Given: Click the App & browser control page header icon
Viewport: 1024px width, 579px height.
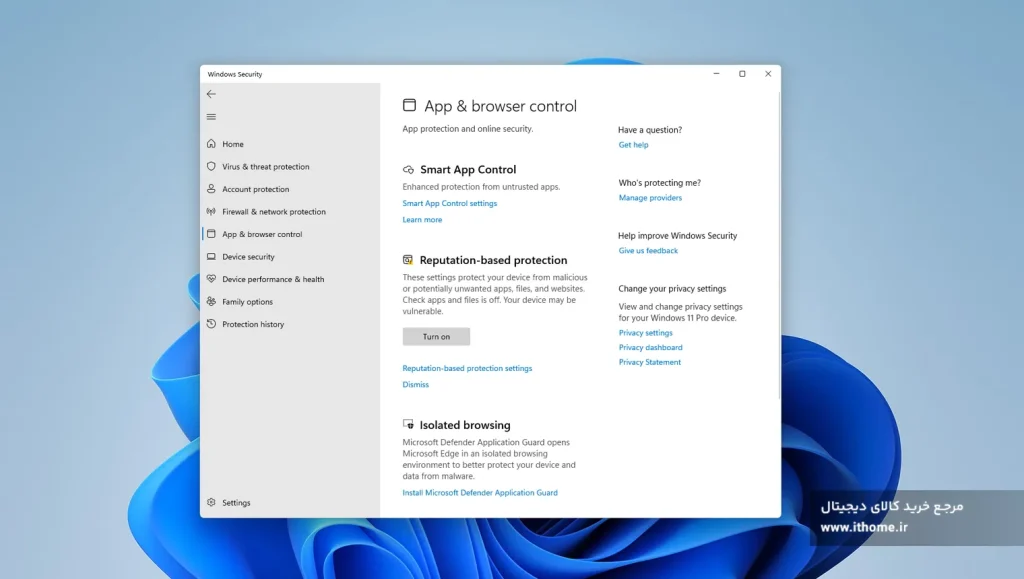Looking at the screenshot, I should pos(409,105).
